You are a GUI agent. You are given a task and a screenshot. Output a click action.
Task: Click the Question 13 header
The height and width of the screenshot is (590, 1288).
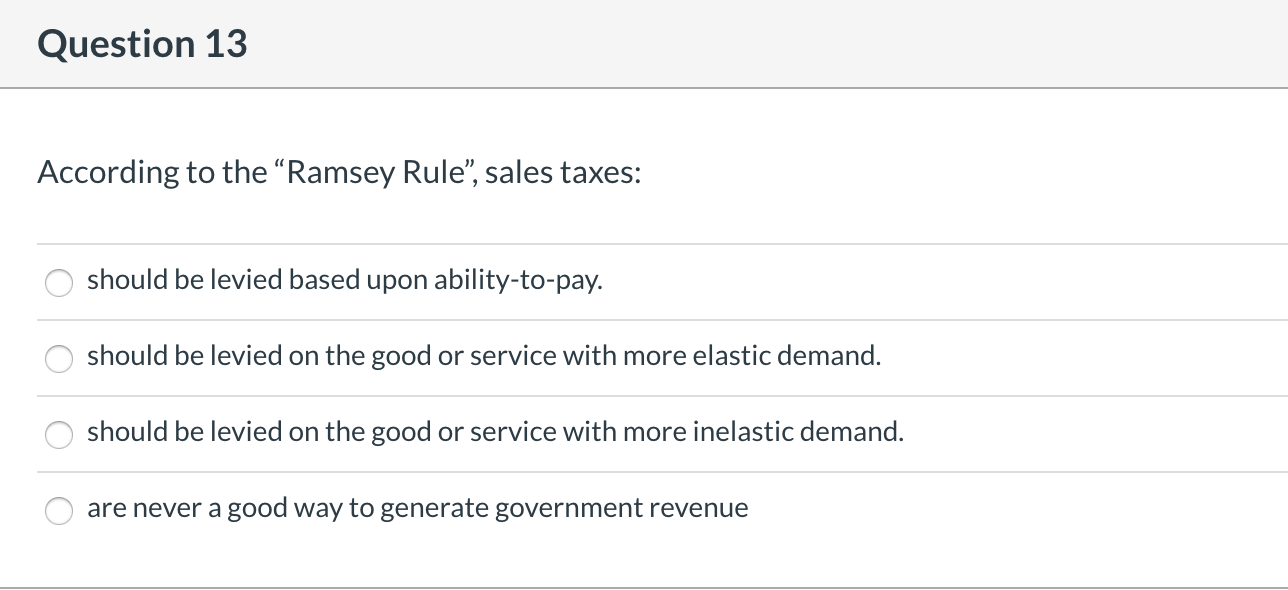(142, 44)
